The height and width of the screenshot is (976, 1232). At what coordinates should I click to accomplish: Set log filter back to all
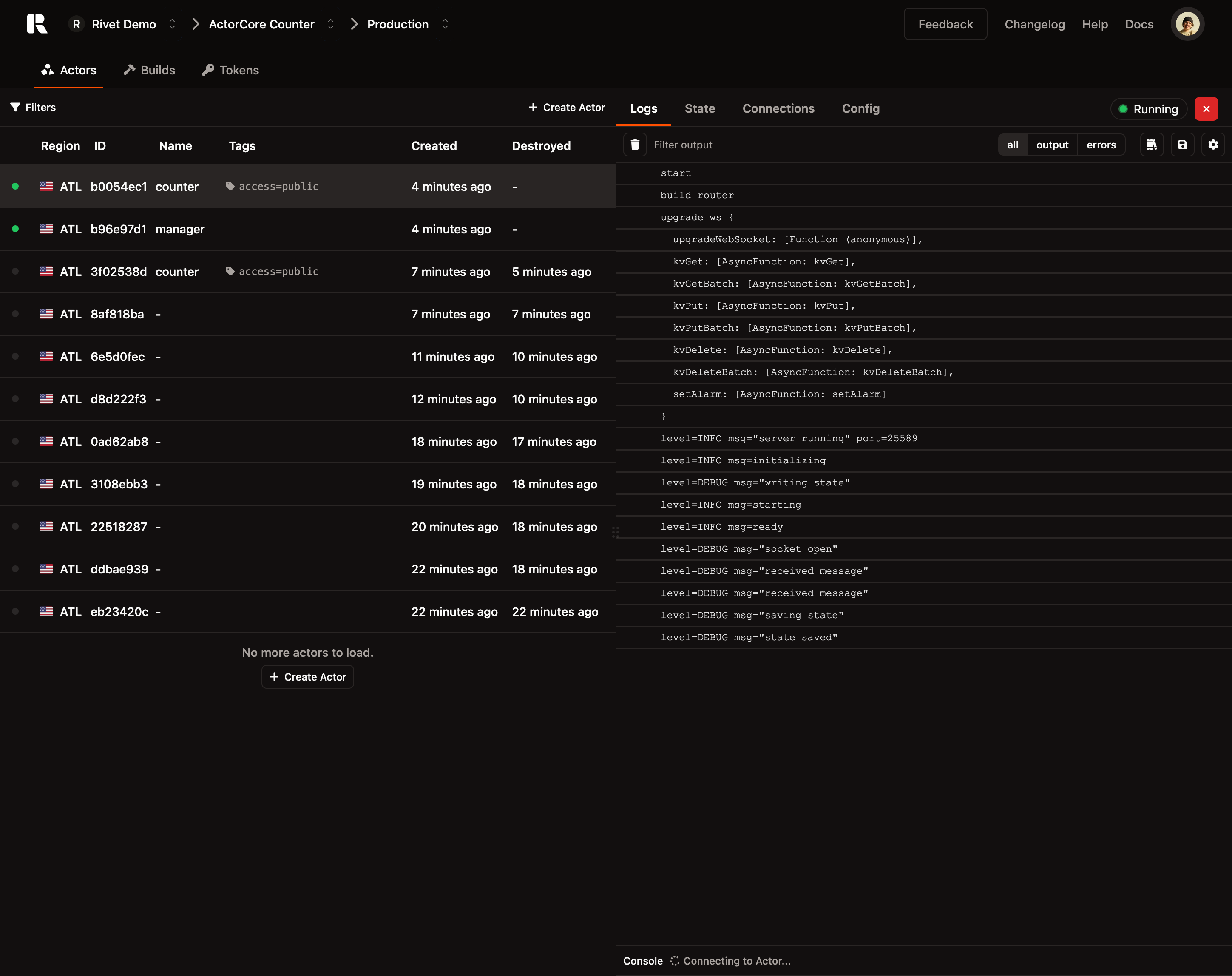click(1013, 145)
